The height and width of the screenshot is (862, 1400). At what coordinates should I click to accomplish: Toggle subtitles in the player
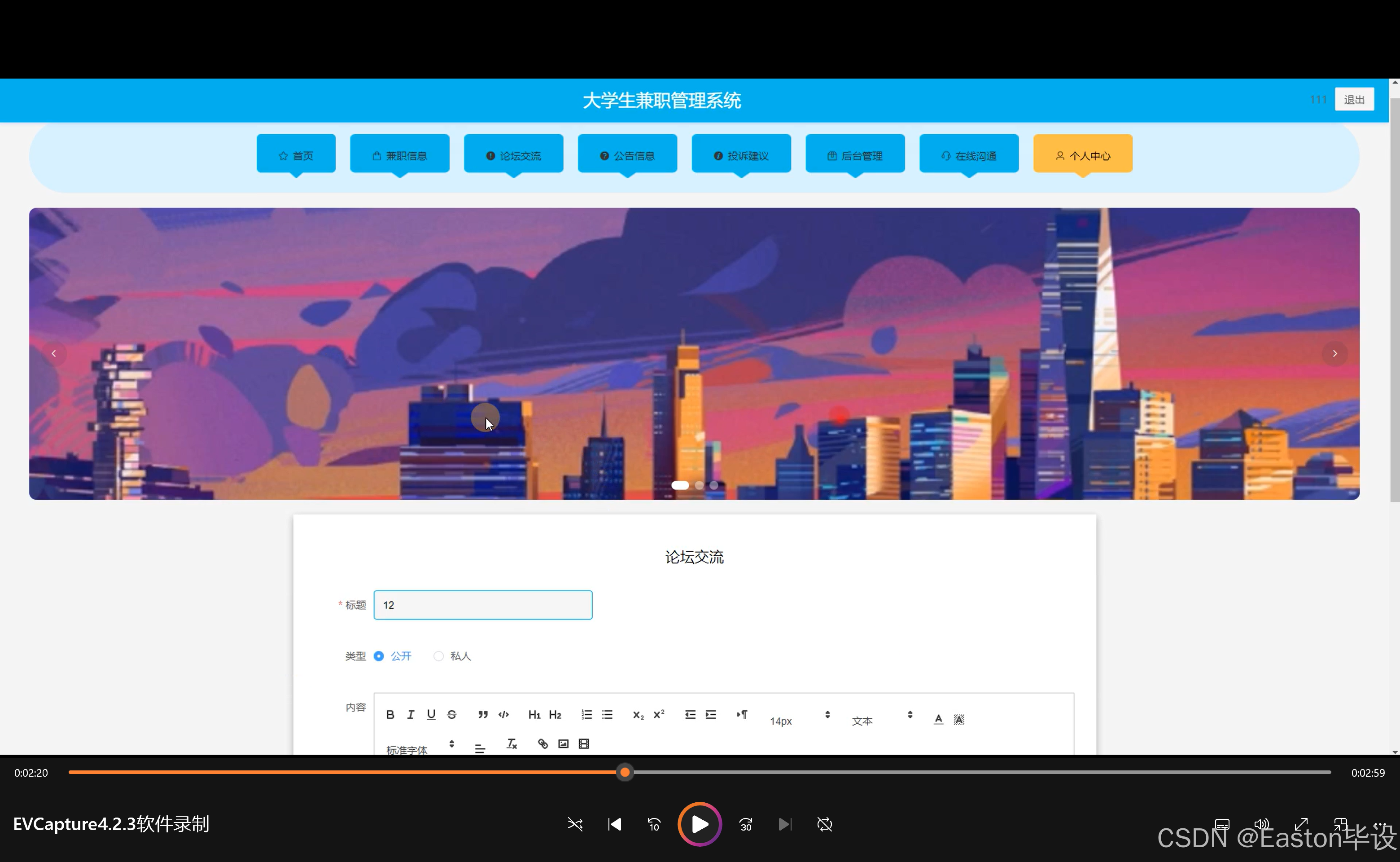tap(1222, 824)
